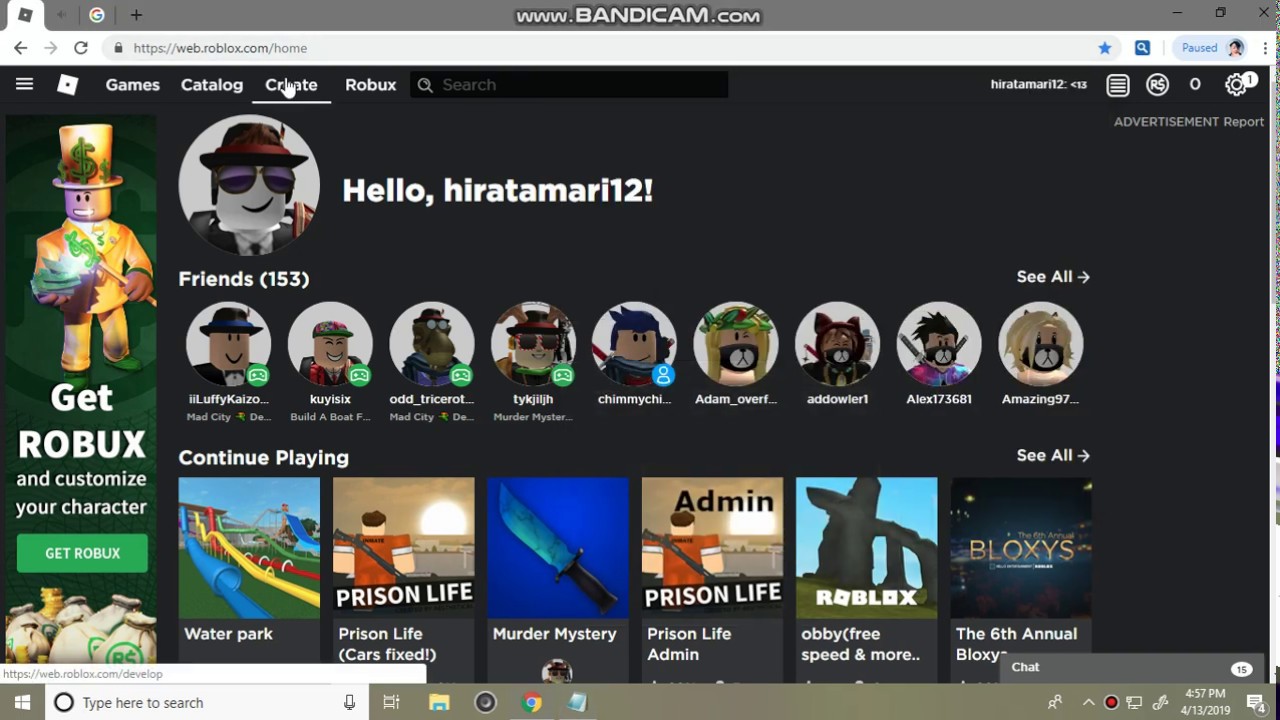1280x720 pixels.
Task: Click the Roblox search field
Action: [x=570, y=85]
